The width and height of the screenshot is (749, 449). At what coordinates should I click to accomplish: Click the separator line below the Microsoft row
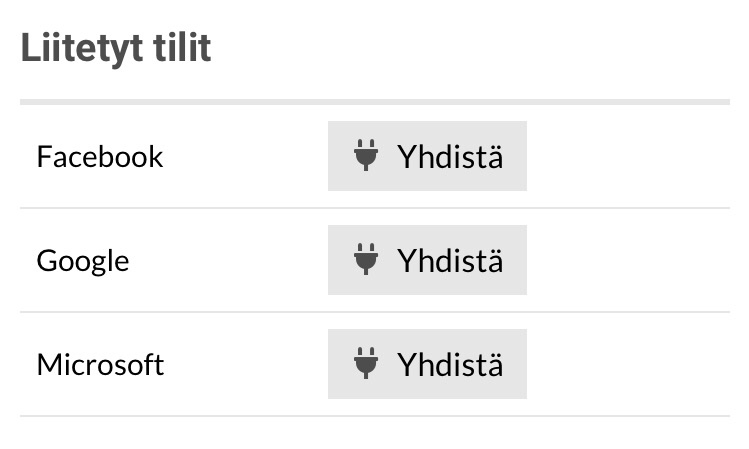coord(374,416)
